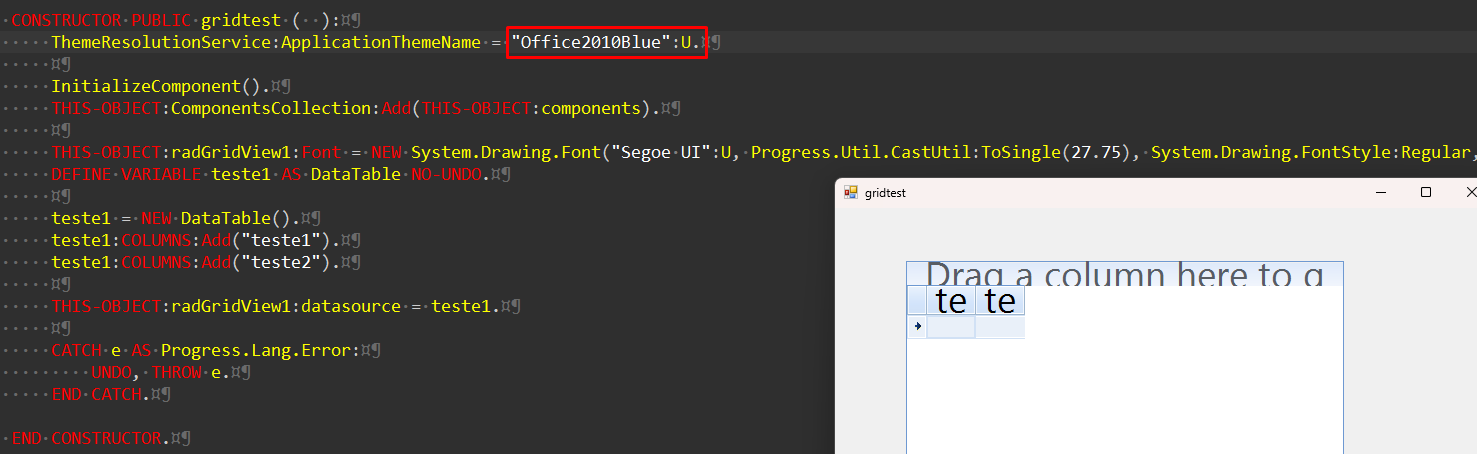Minimize the gridtest window
Viewport: 1477px width, 454px height.
tap(1380, 192)
